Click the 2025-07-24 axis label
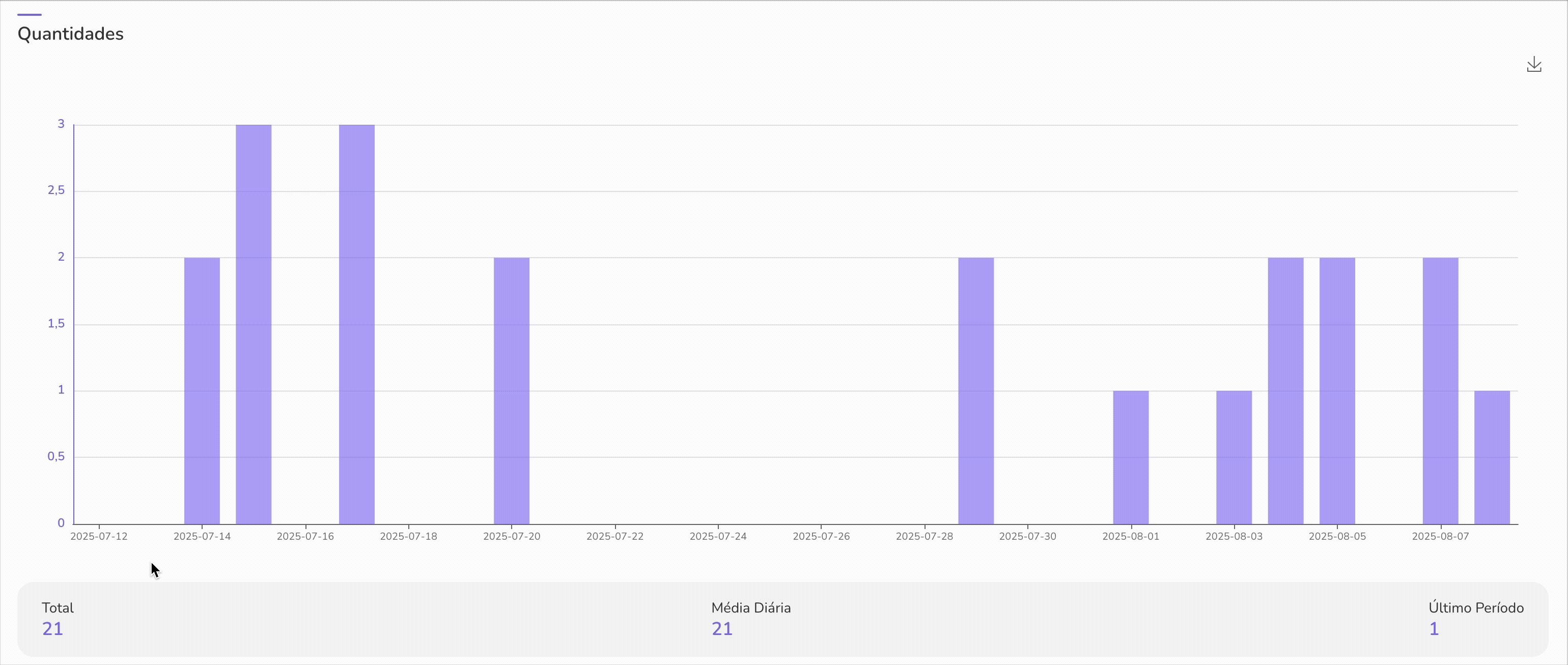 [x=718, y=537]
